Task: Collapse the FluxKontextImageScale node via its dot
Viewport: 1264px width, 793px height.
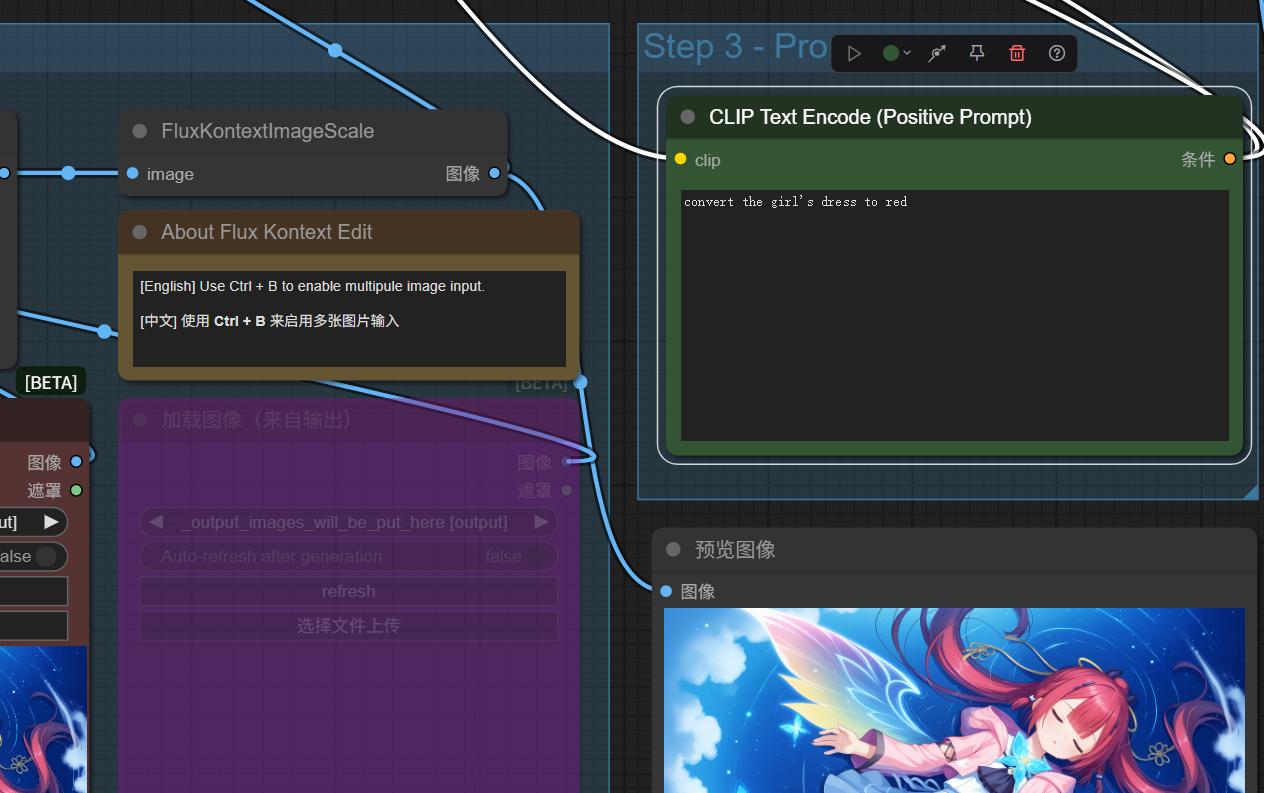Action: (140, 131)
